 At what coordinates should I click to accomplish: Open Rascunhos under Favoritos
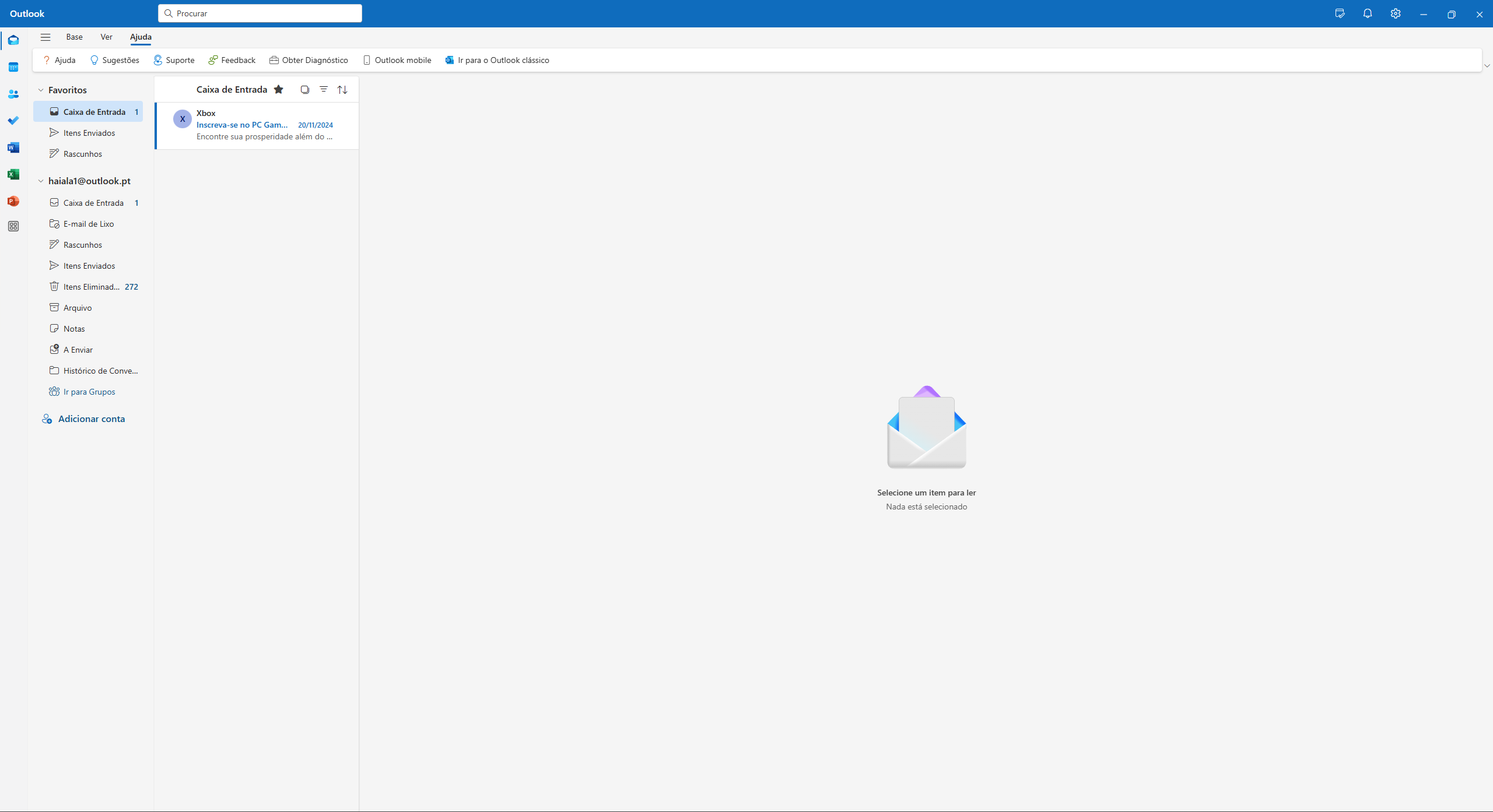click(x=88, y=153)
